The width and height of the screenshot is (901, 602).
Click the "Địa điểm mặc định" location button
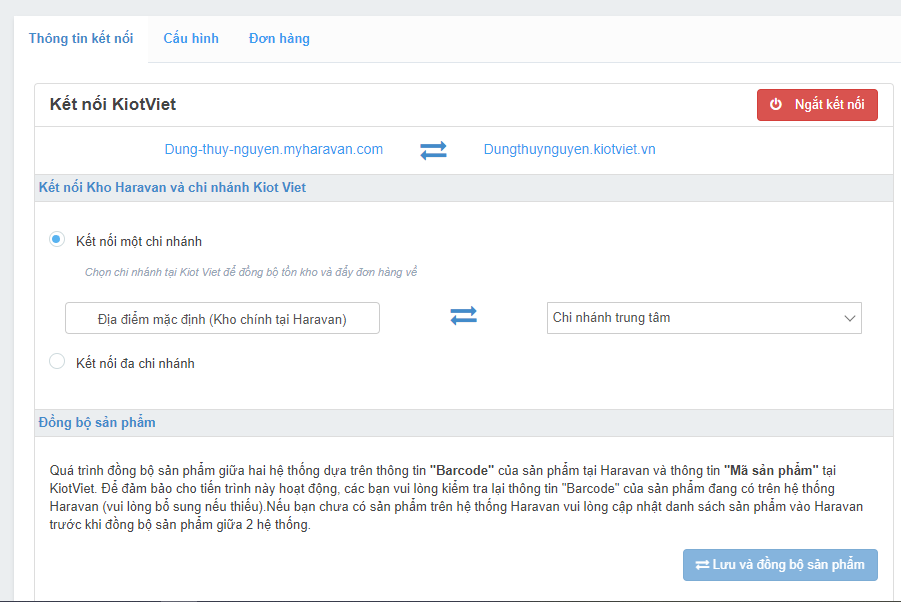222,319
